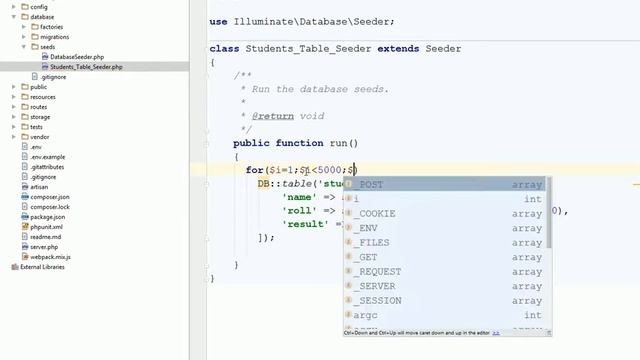
Task: Click the tests folder icon
Action: click(x=25, y=127)
